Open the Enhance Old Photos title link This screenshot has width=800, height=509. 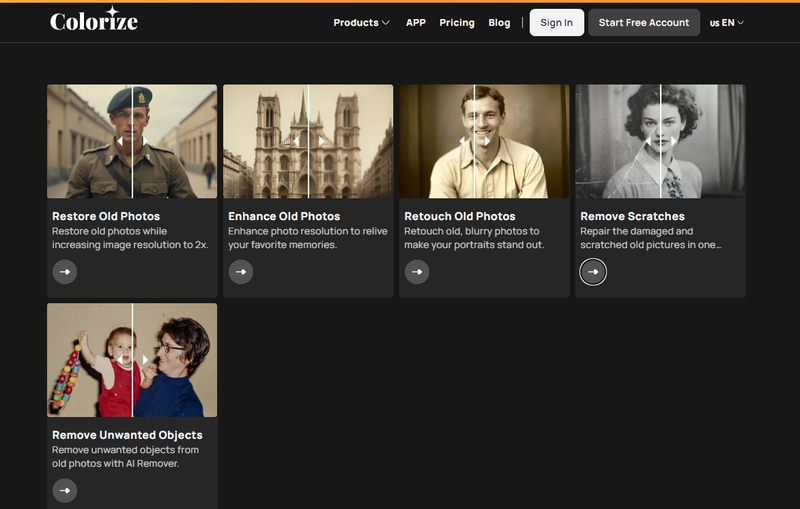(284, 216)
